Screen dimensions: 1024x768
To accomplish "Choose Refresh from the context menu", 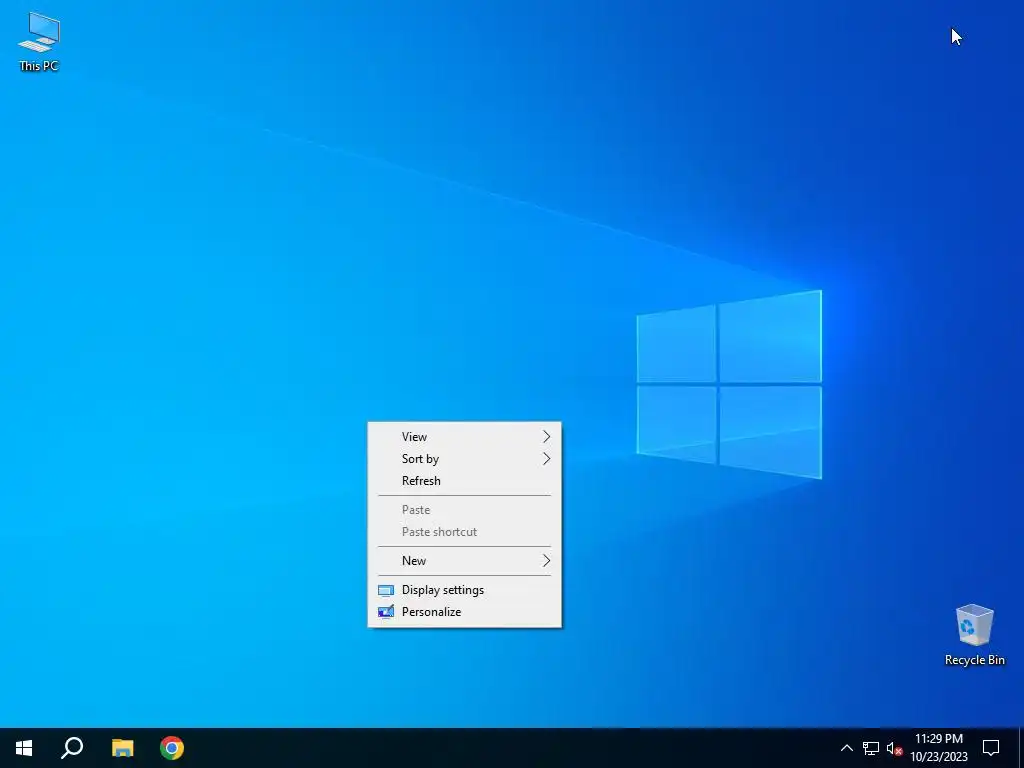I will pos(464,481).
